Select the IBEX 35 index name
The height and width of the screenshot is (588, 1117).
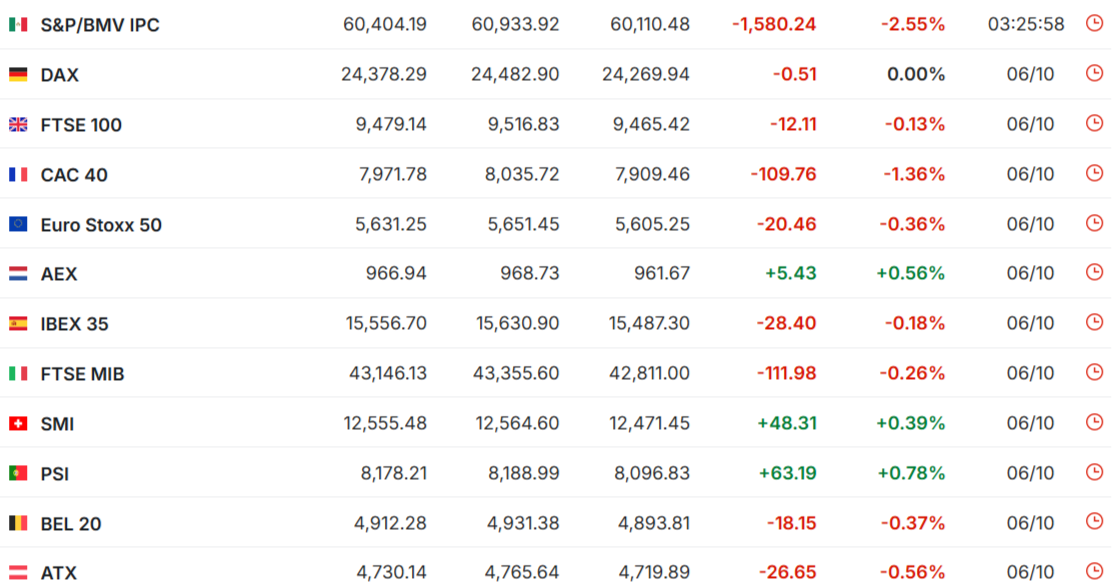[x=75, y=324]
